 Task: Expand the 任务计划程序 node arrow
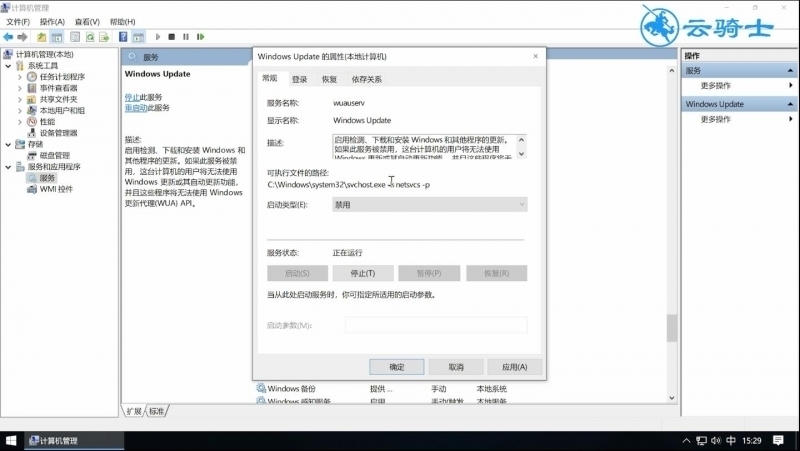point(20,77)
